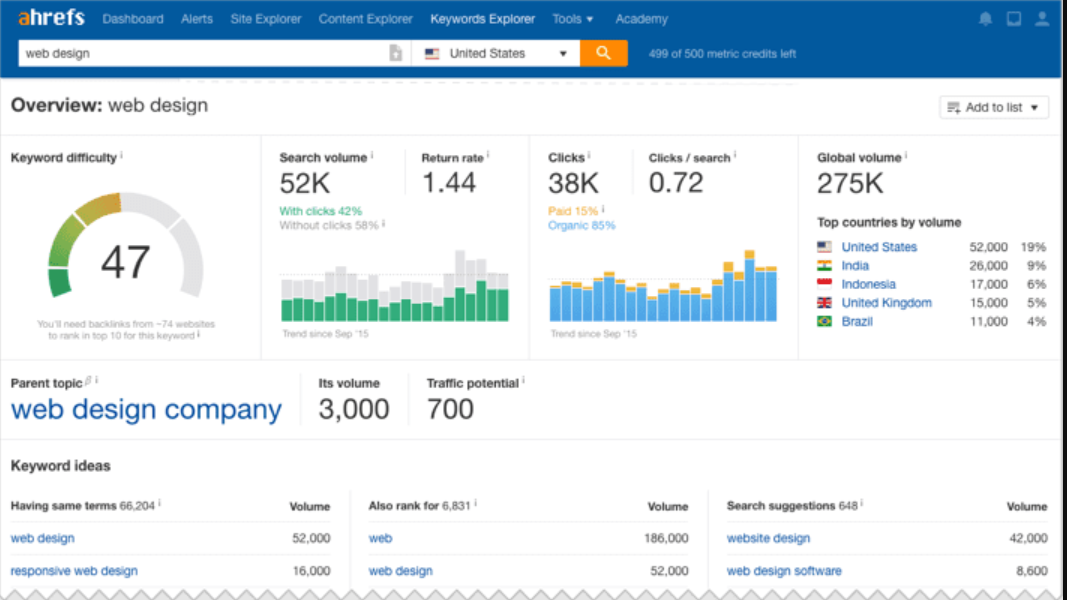Click the India country link
Screen dimensions: 1067x600
[x=855, y=266]
